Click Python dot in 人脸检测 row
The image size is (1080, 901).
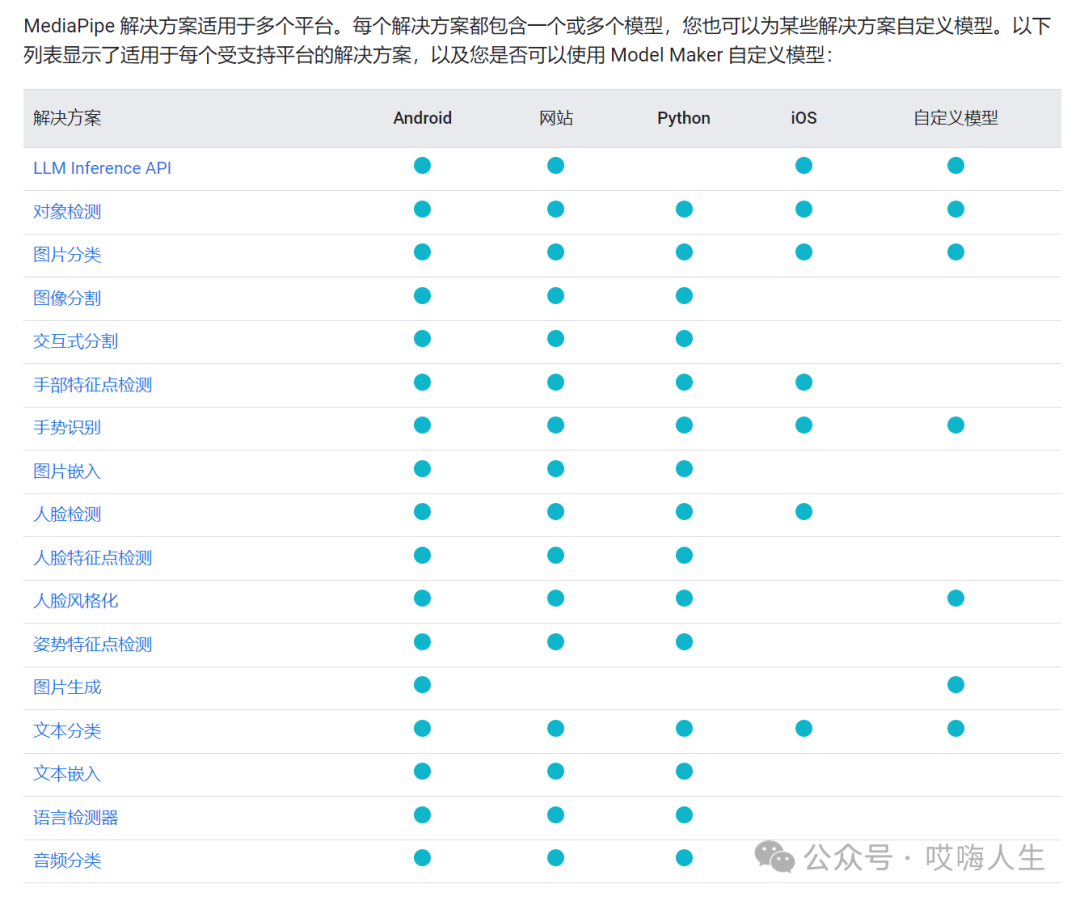684,512
